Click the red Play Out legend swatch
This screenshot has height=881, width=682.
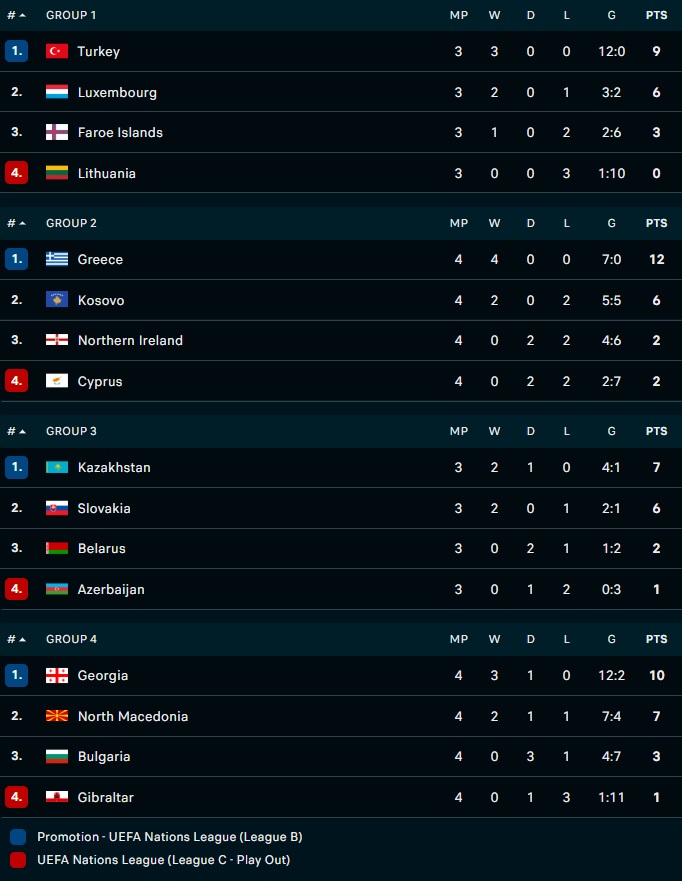(x=17, y=859)
